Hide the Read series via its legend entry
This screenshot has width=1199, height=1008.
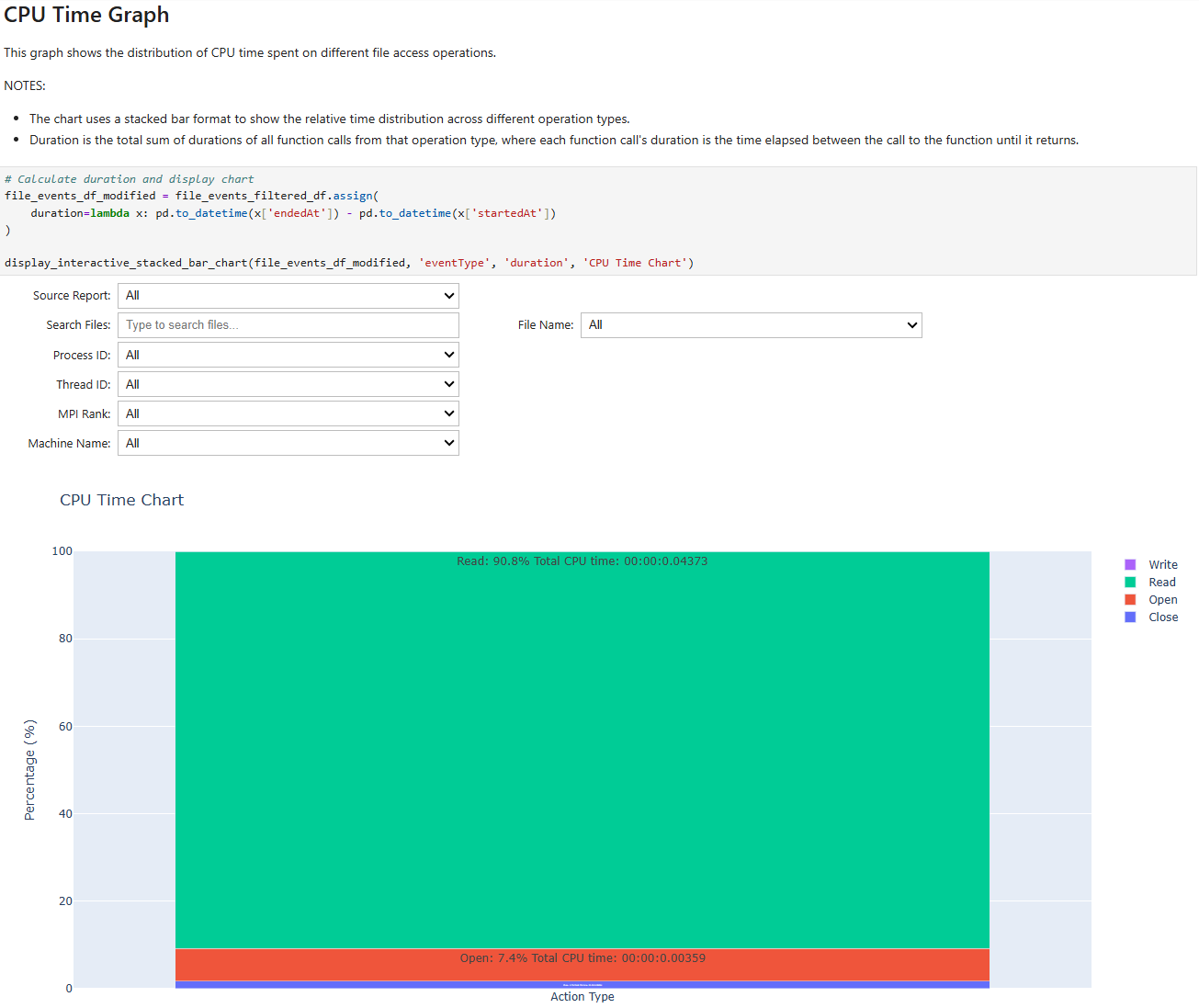pos(1161,582)
